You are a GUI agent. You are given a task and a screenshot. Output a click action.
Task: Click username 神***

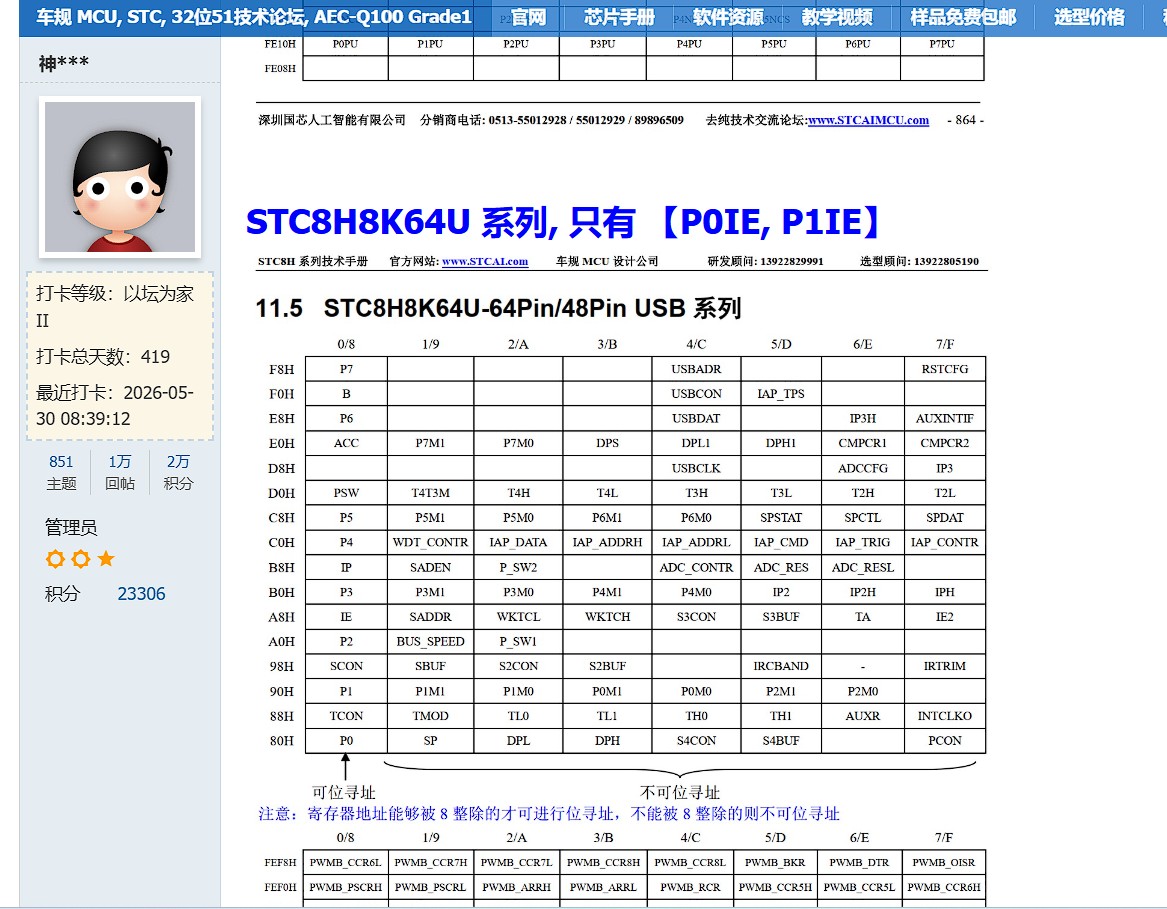64,63
